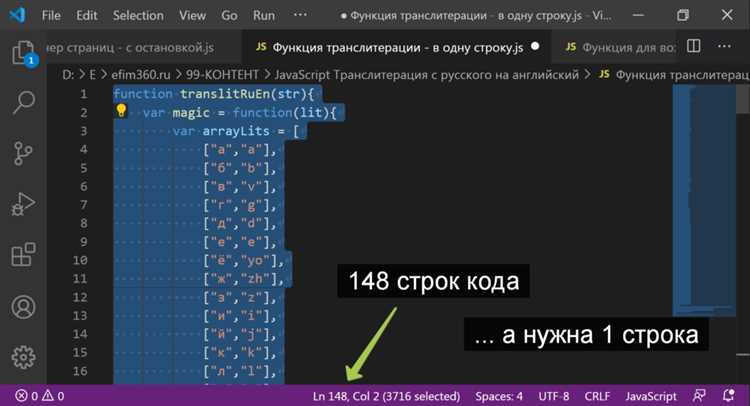Click line number 1 in gutter
Screen dimensions: 750x406
[84, 94]
